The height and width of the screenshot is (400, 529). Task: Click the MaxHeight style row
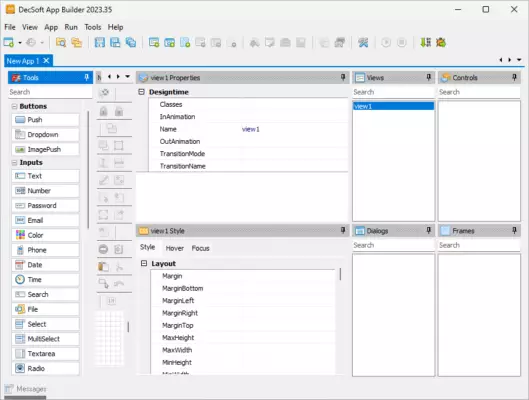[x=243, y=338]
